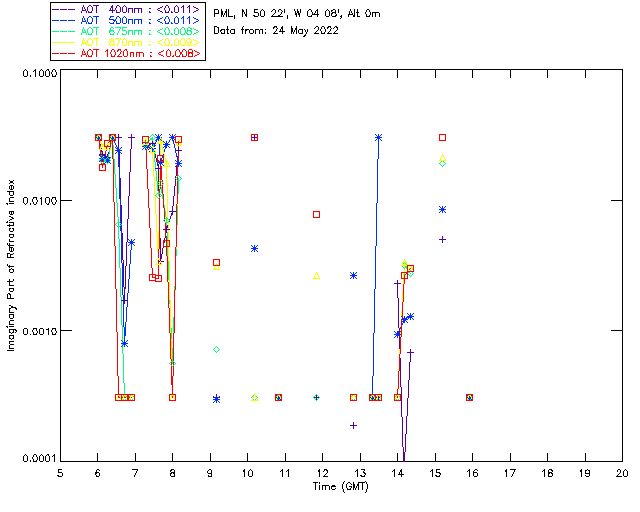Click the AOT 500nm legend entry
Image resolution: width=640 pixels, height=512 pixels.
[126, 20]
